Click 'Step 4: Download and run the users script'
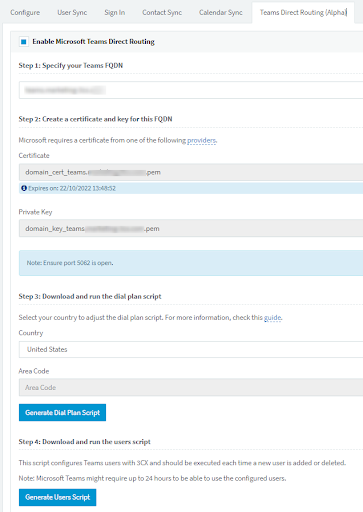This screenshot has width=363, height=512. click(x=85, y=442)
